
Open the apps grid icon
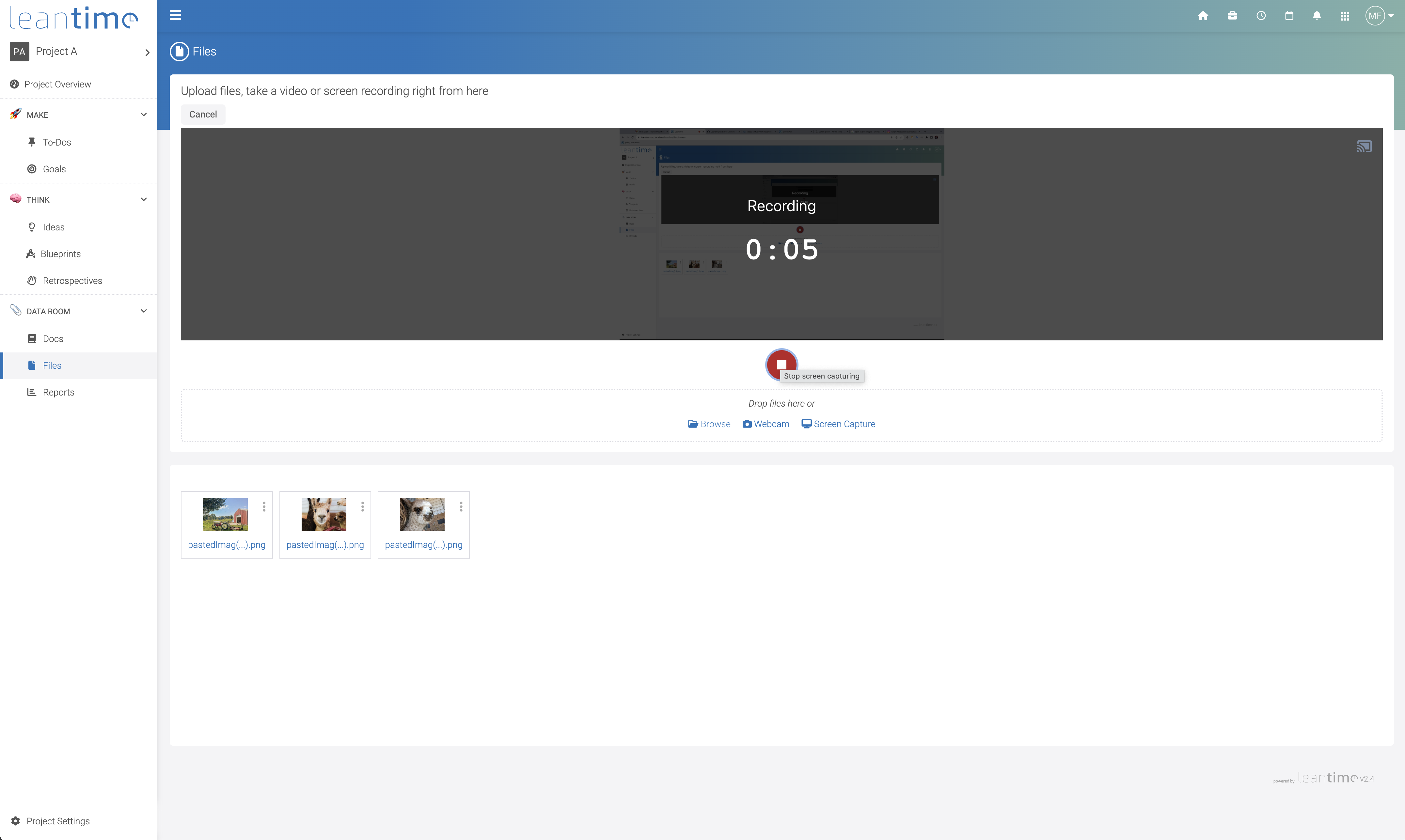[x=1345, y=16]
